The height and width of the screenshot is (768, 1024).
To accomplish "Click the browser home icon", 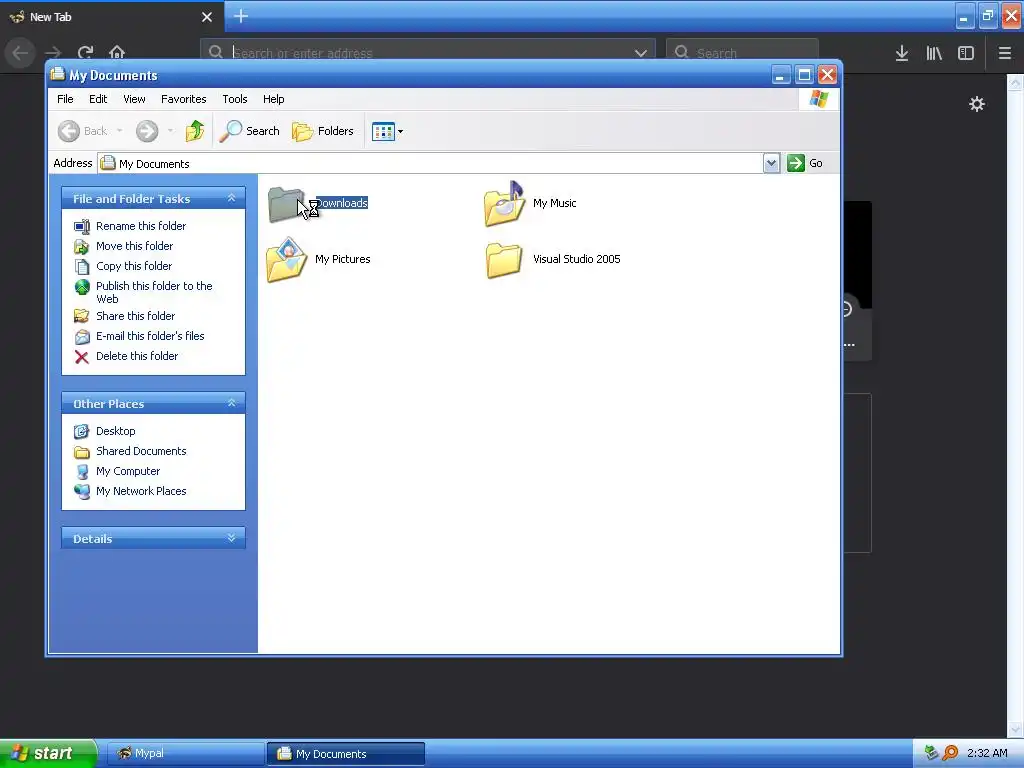I will pos(117,52).
